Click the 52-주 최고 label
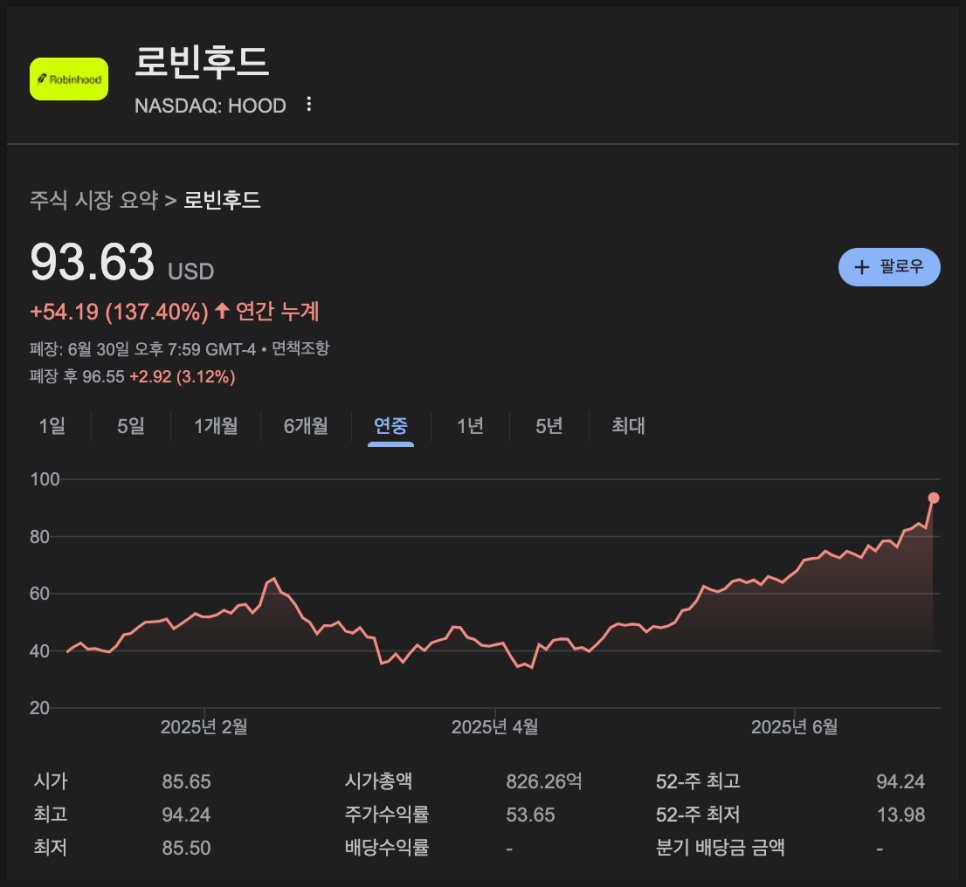Viewport: 966px width, 887px height. coord(698,782)
